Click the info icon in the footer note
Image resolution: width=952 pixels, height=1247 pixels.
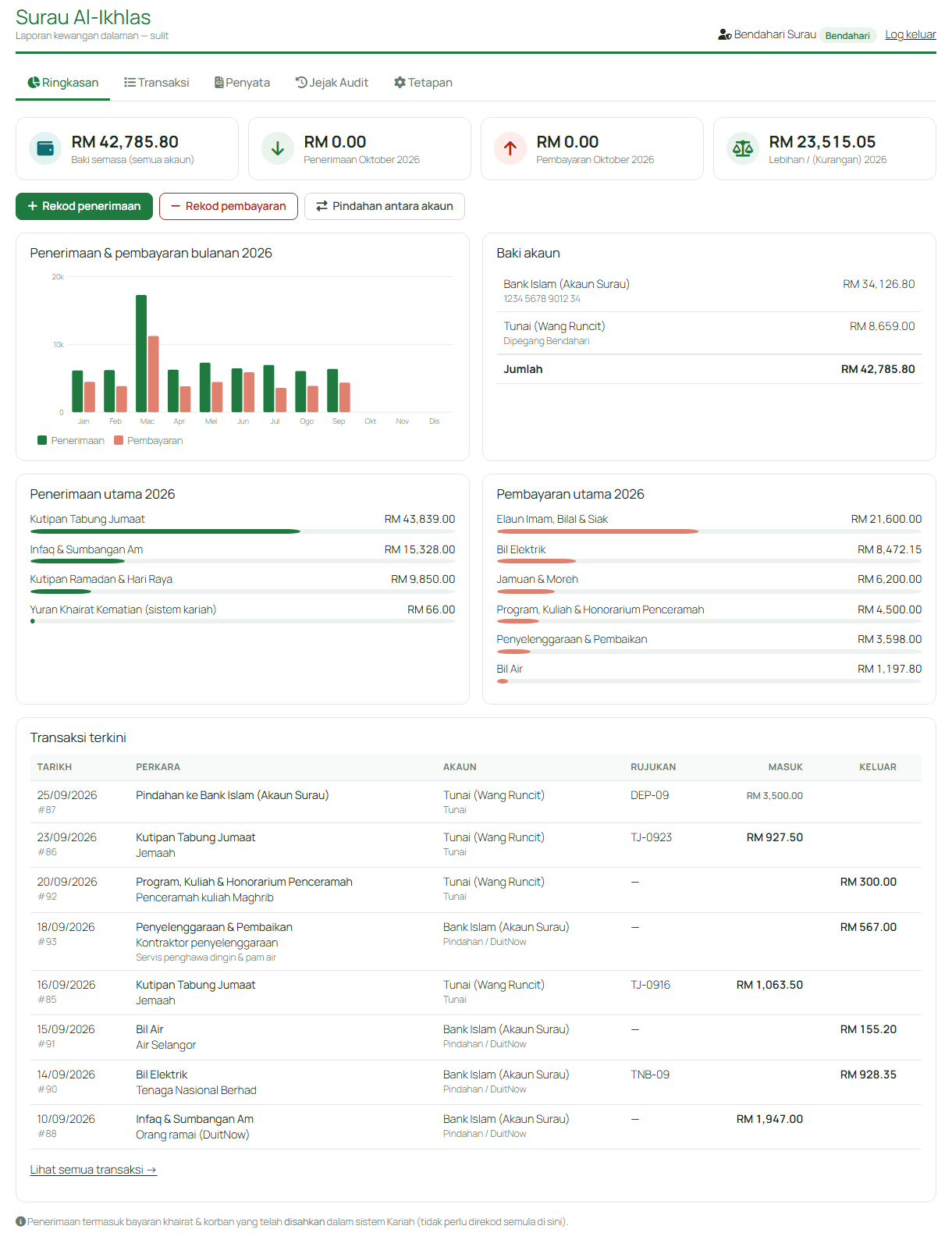[x=20, y=1221]
